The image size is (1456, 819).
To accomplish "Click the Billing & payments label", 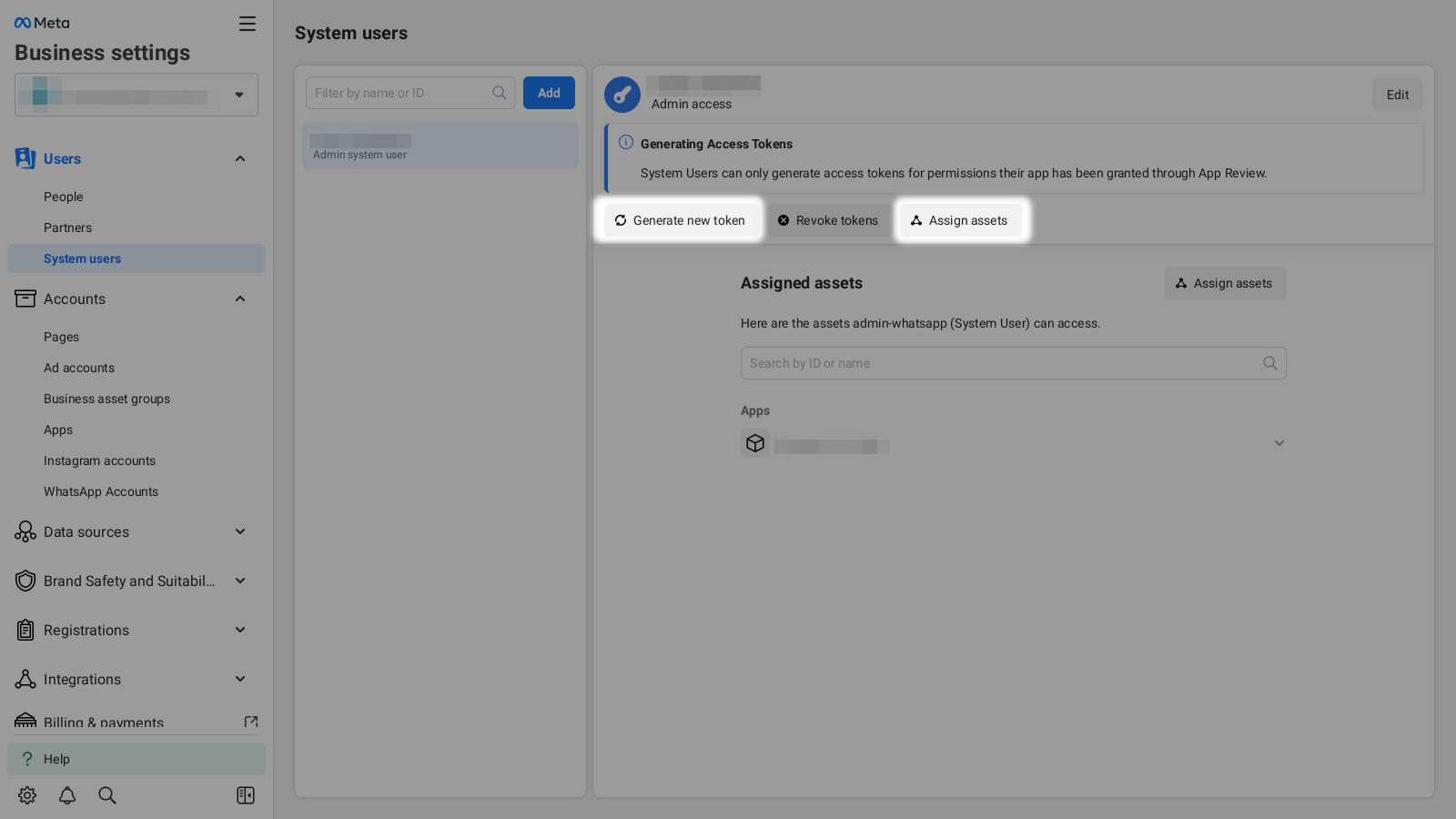I will pyautogui.click(x=104, y=723).
